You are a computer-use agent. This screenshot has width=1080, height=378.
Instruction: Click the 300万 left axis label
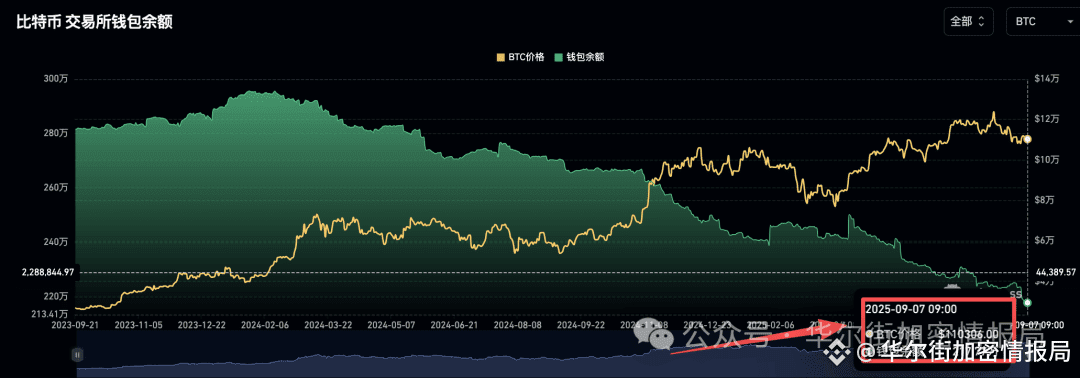(55, 79)
